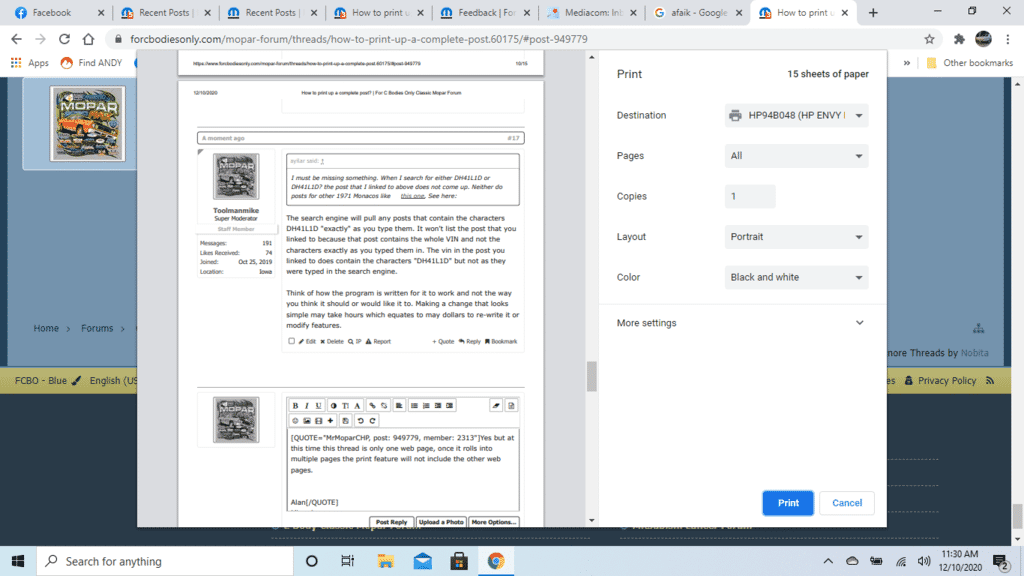Open Microsoft Store from the taskbar
Screen dimensions: 1024x576
[459, 561]
